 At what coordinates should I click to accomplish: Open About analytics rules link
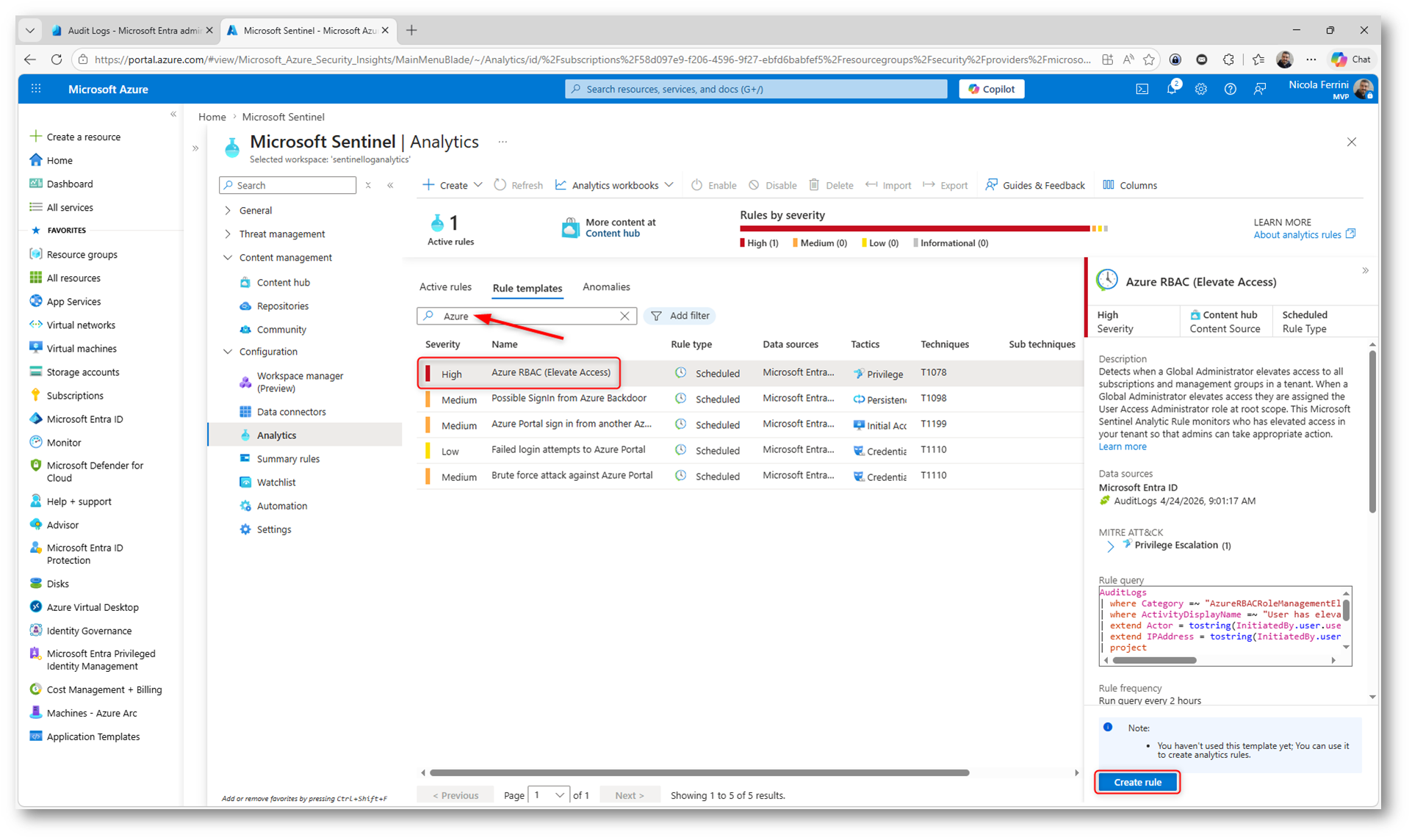click(x=1297, y=235)
